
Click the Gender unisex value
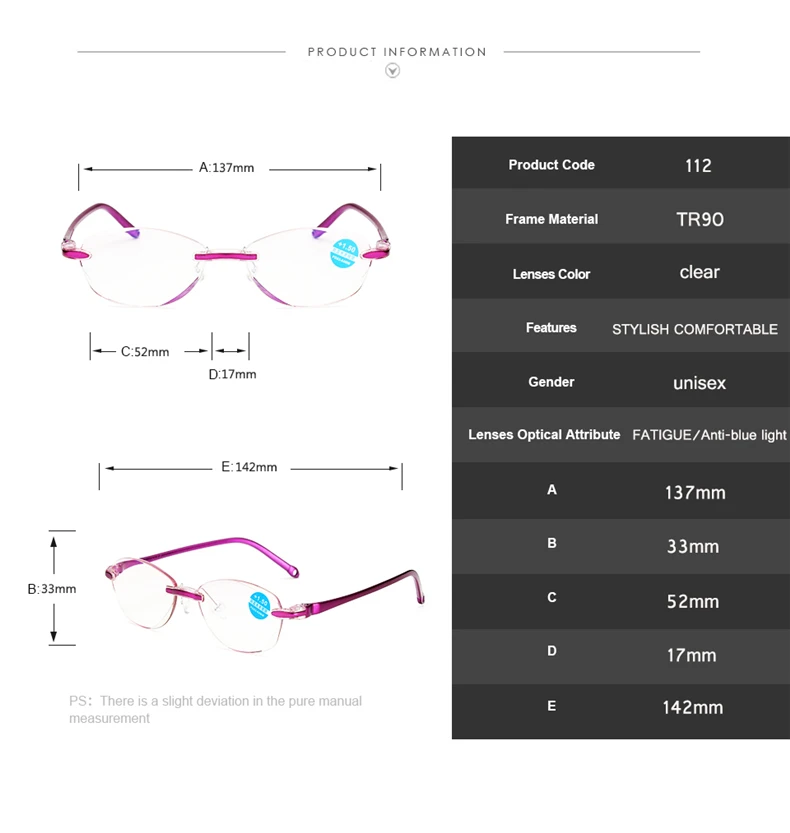point(699,383)
